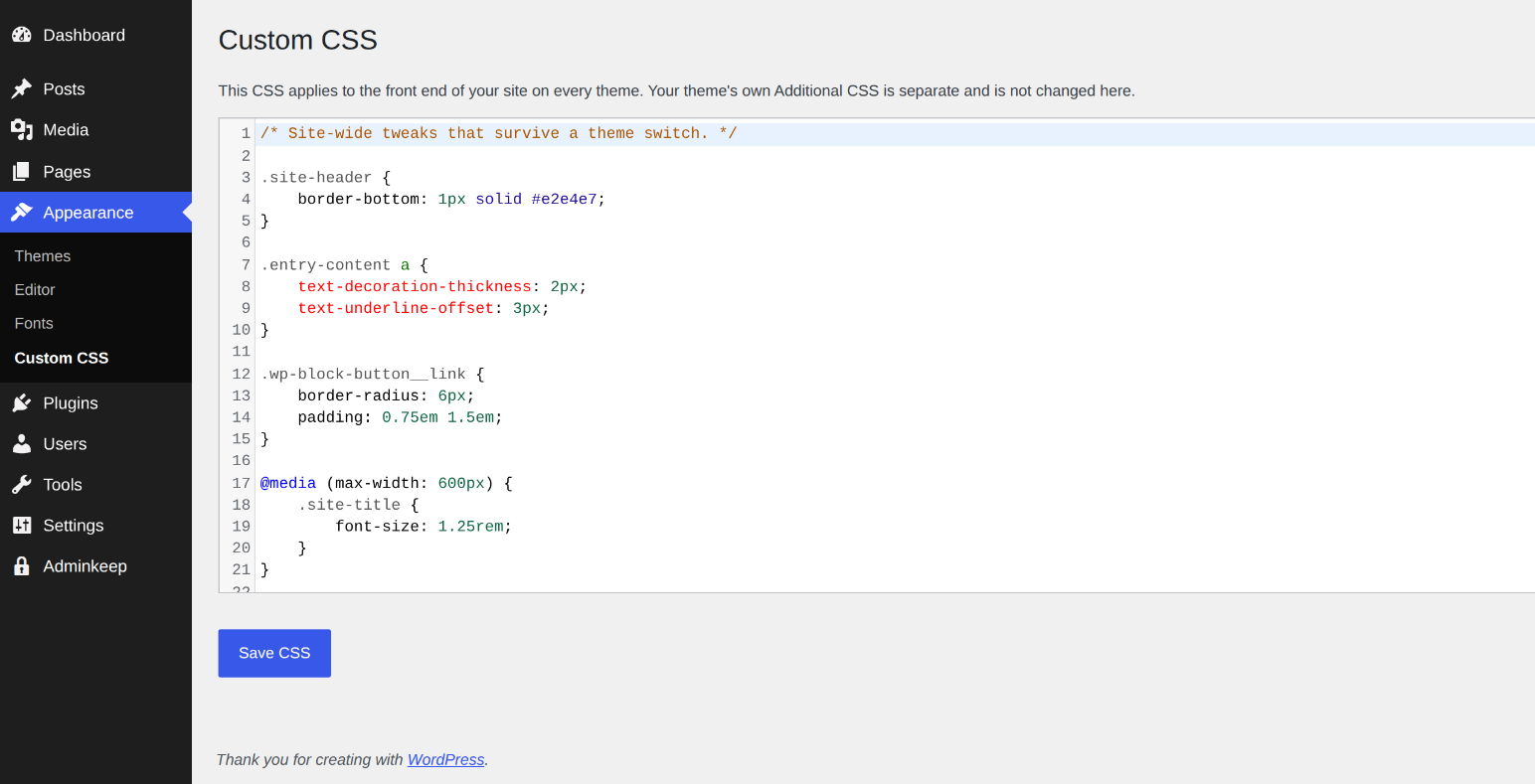Select the Custom CSS submenu item
The width and height of the screenshot is (1535, 784).
62,358
